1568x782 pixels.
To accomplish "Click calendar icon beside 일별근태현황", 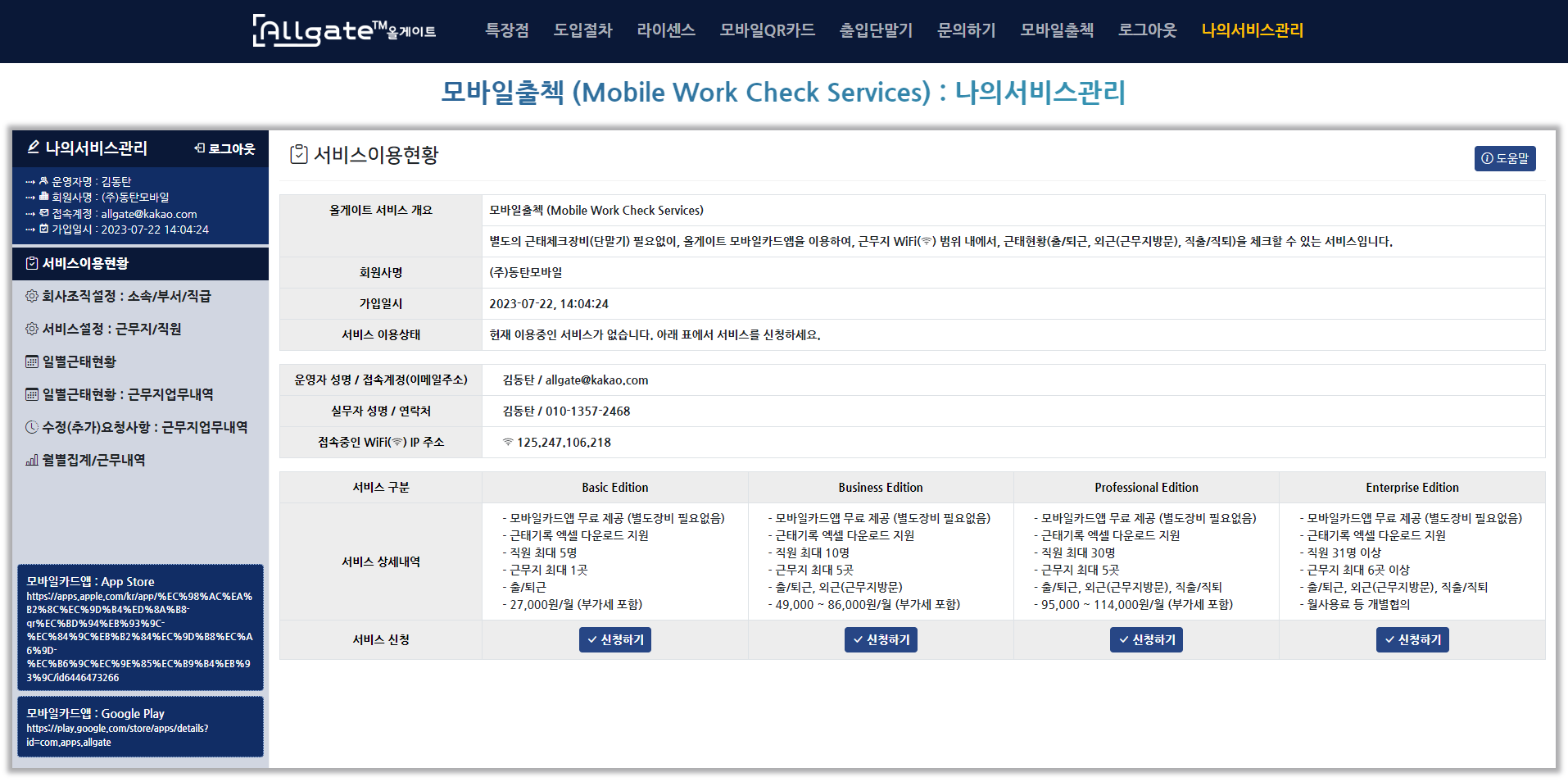I will tap(32, 361).
